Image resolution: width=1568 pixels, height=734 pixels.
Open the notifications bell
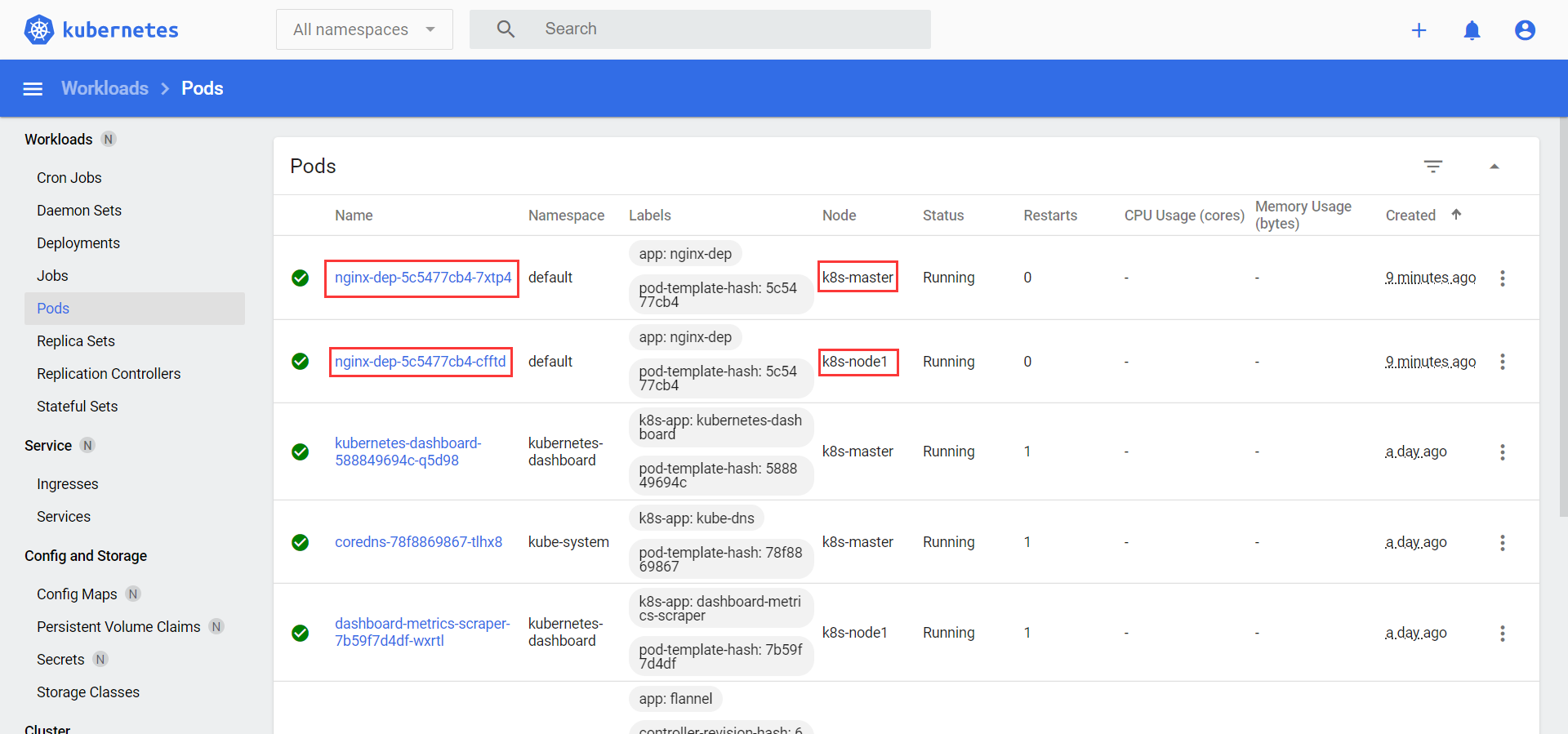[x=1472, y=30]
